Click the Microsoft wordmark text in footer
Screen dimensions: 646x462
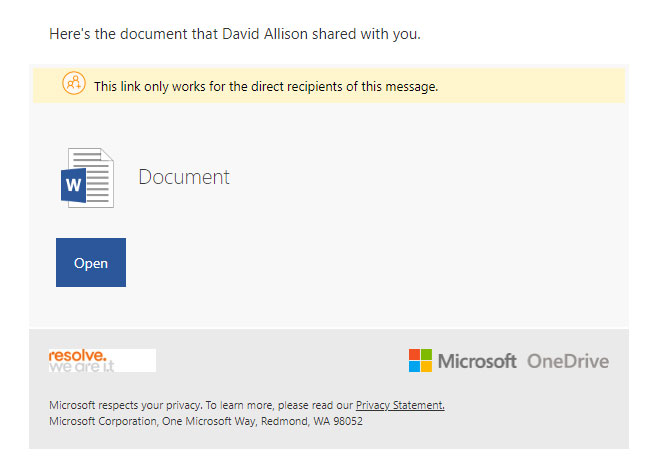coord(477,361)
